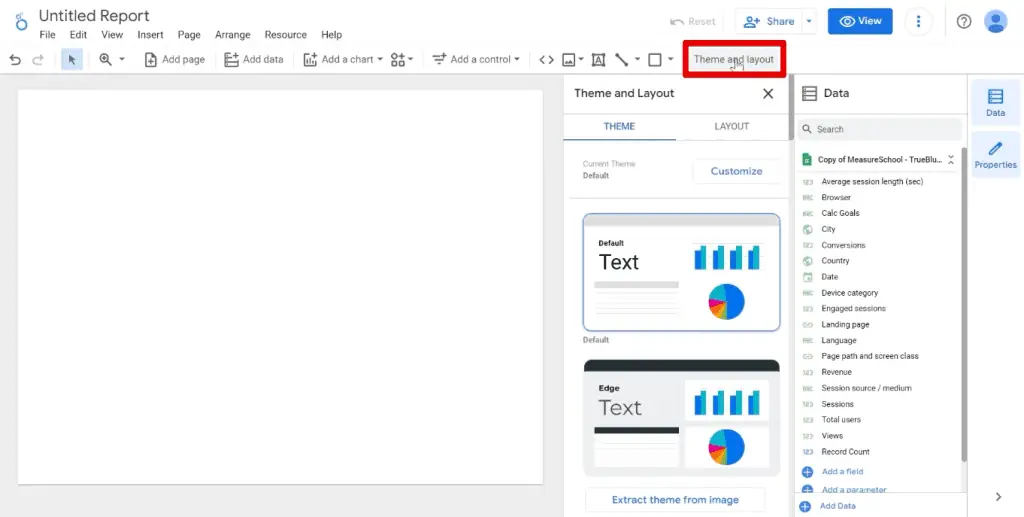This screenshot has height=517, width=1024.
Task: Open the Insert menu
Action: (150, 35)
